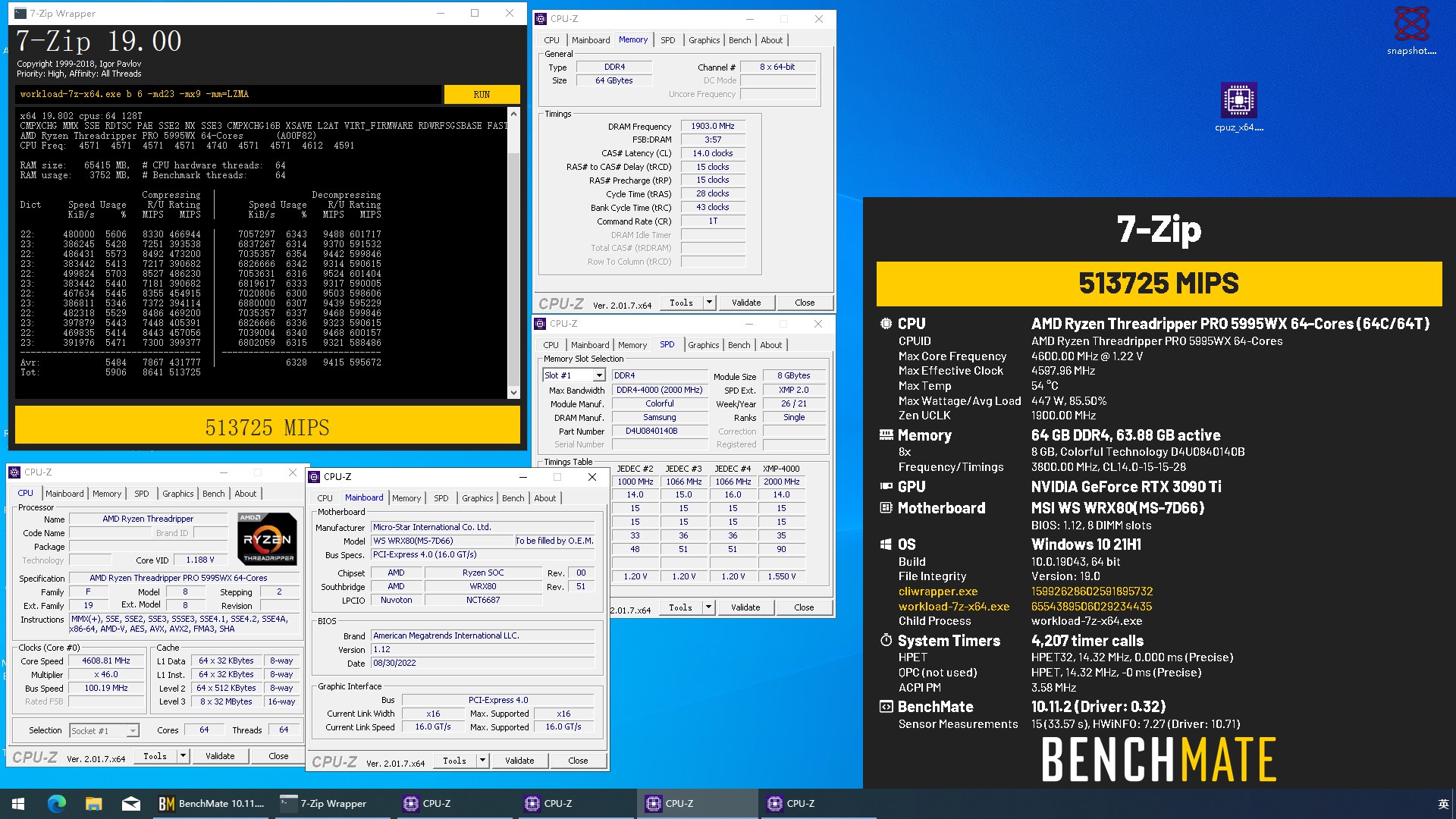Activate the third CPU-Z taskbar item
Screen dimensions: 1456x819
pos(696,804)
